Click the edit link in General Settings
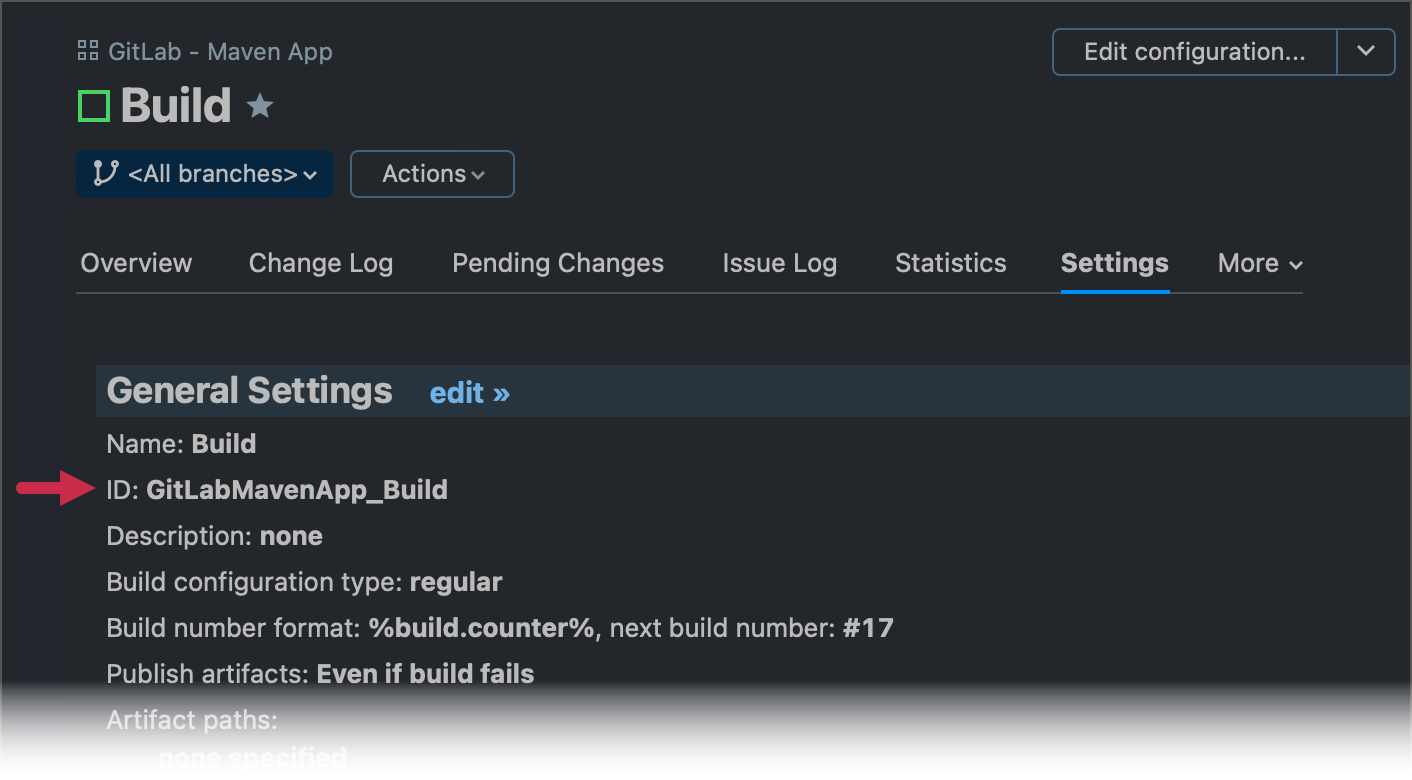The width and height of the screenshot is (1412, 780). [469, 392]
